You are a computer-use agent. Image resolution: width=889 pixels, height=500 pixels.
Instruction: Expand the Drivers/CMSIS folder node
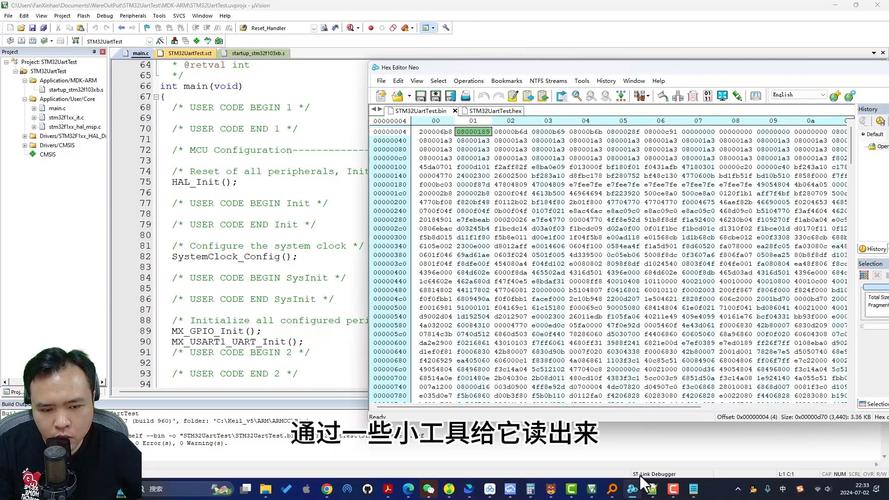click(x=24, y=145)
